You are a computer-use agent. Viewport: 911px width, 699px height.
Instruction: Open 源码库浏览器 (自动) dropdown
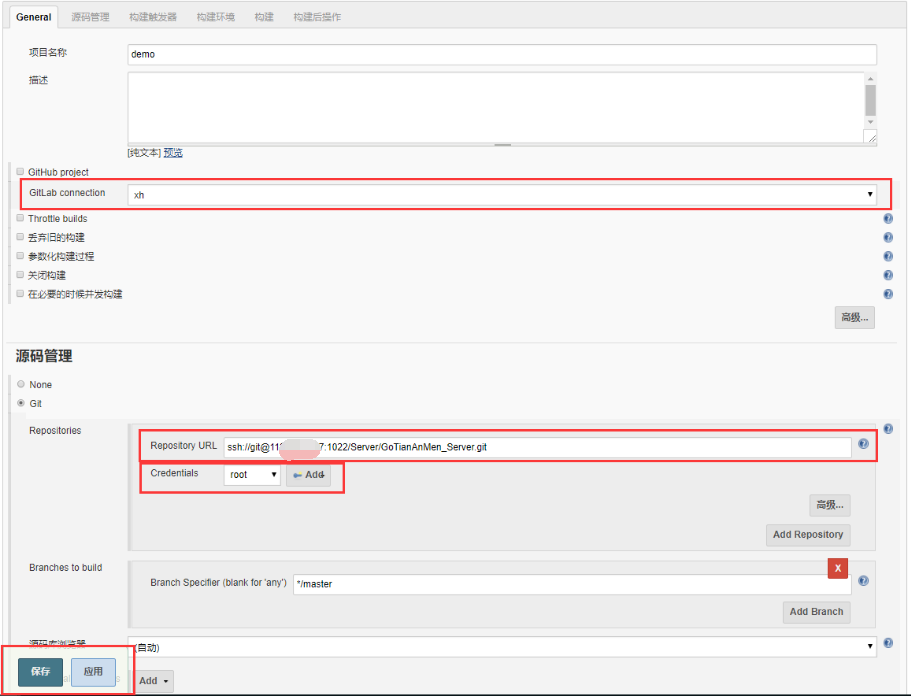pos(502,647)
